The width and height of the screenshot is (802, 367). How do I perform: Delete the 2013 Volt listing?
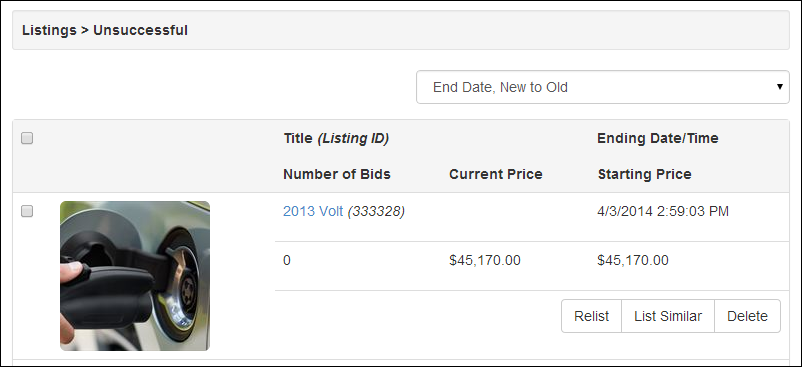pyautogui.click(x=747, y=316)
